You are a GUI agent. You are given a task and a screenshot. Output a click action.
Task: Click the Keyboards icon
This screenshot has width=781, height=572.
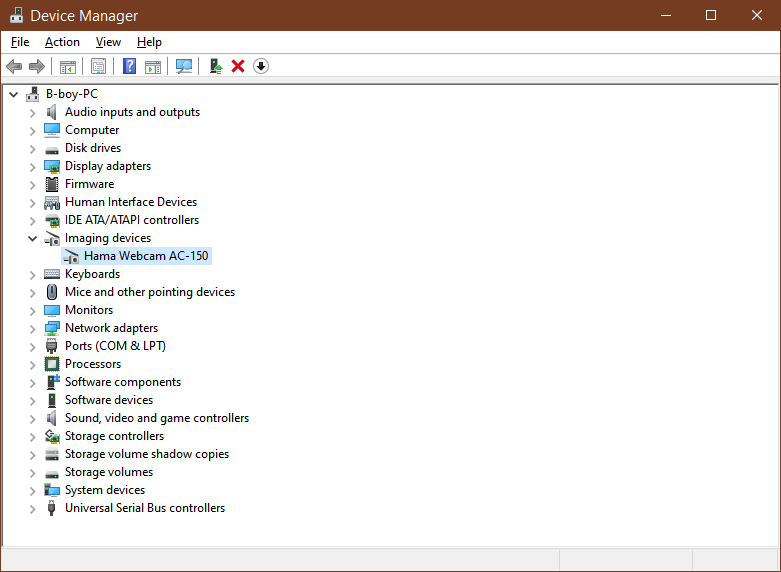52,274
